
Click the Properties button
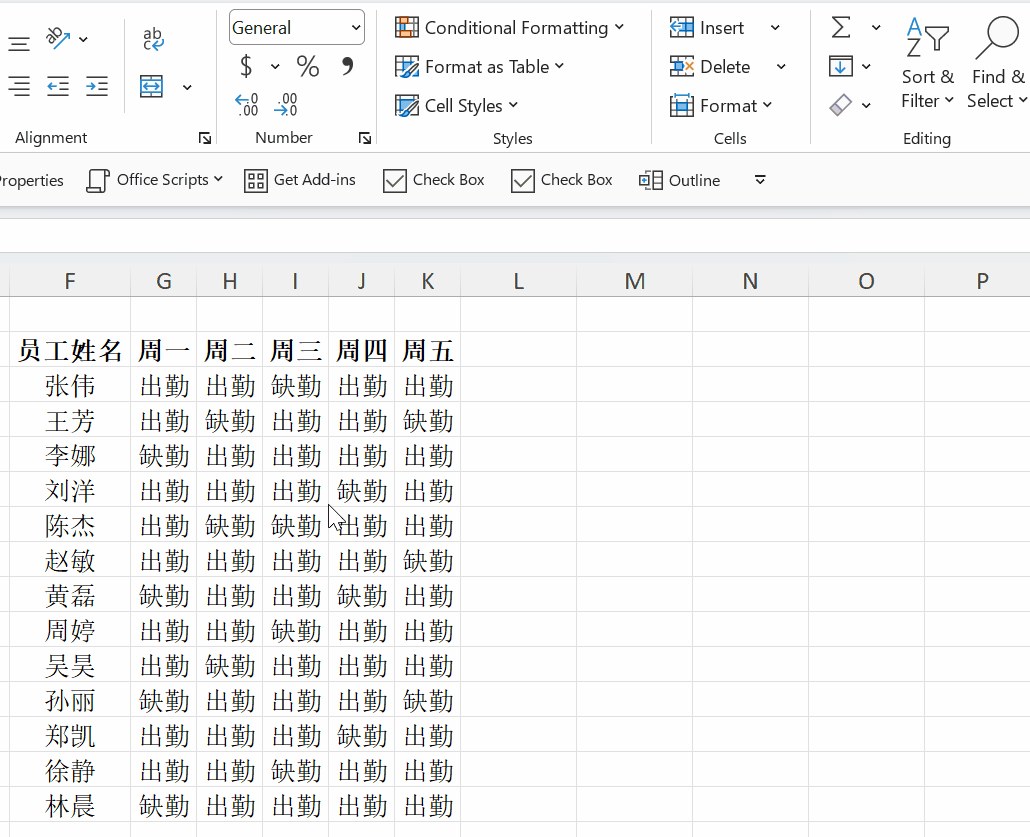pyautogui.click(x=31, y=181)
